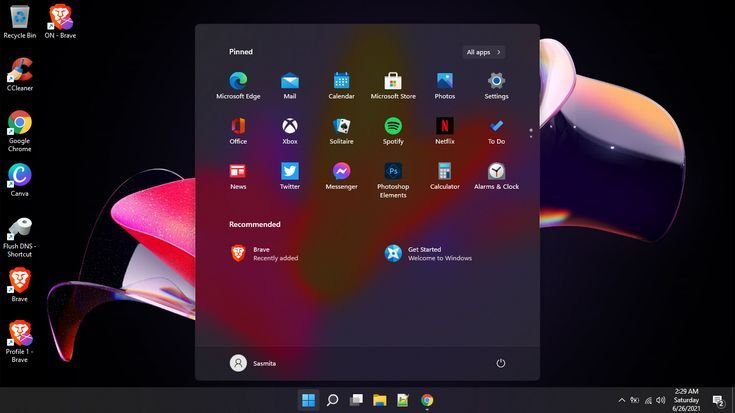Open CCleaner desktop shortcut

pos(19,73)
